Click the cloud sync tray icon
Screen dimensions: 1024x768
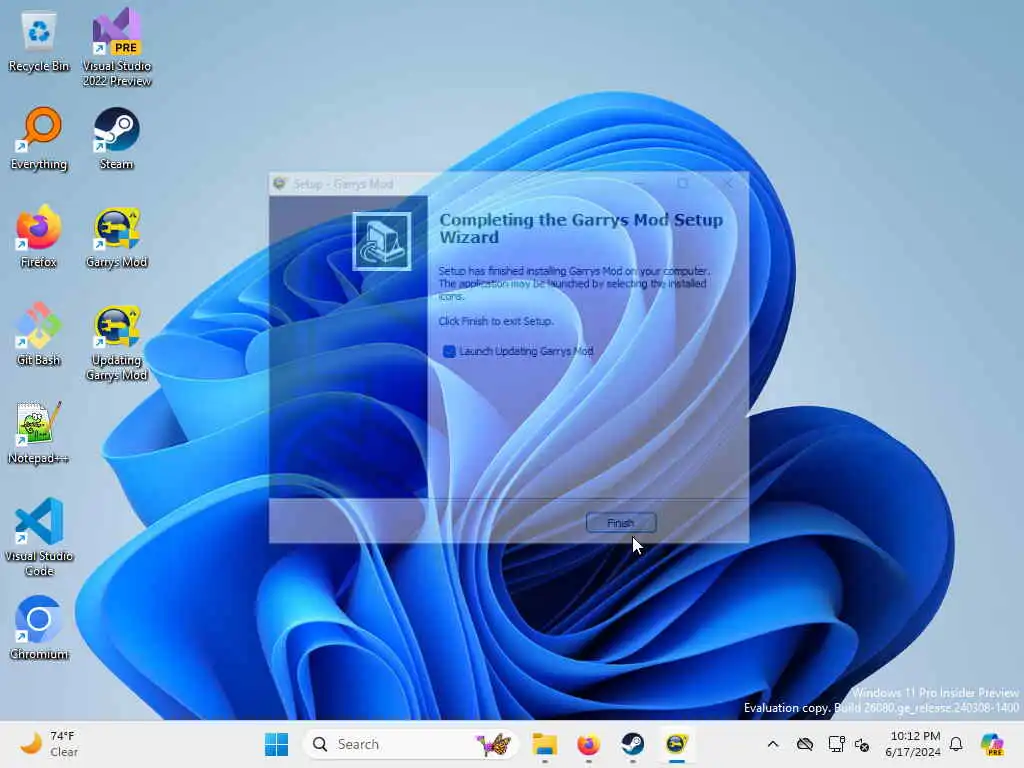tap(805, 744)
